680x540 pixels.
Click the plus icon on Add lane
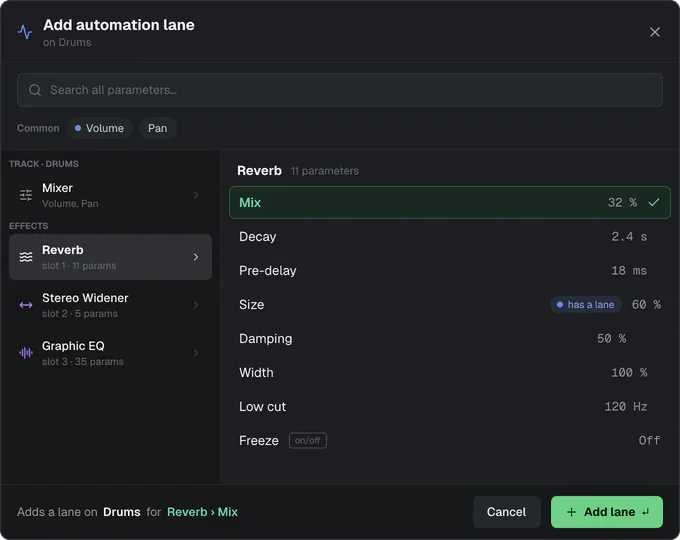(572, 512)
